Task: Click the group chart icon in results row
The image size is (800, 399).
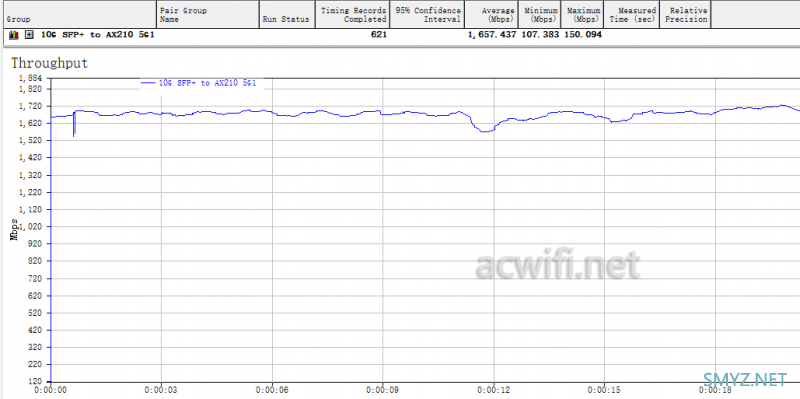Action: pos(14,35)
